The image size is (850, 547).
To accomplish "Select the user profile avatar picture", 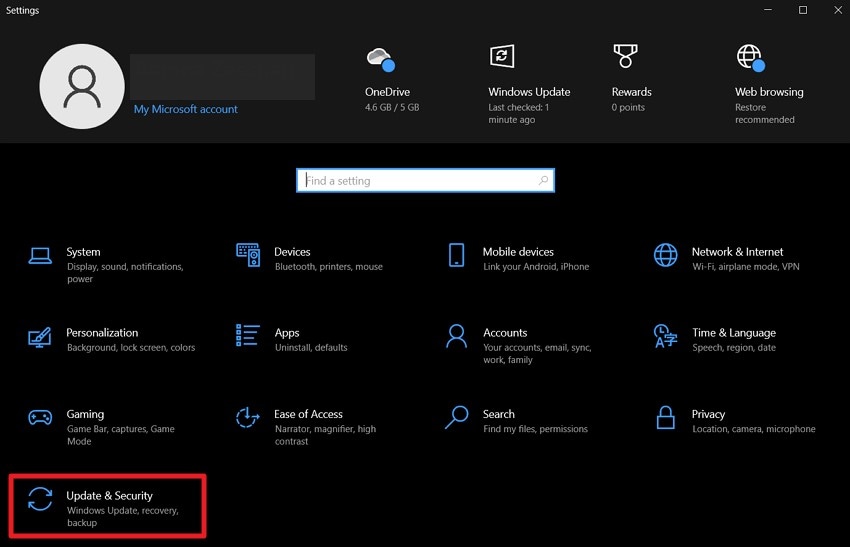I will [x=82, y=86].
